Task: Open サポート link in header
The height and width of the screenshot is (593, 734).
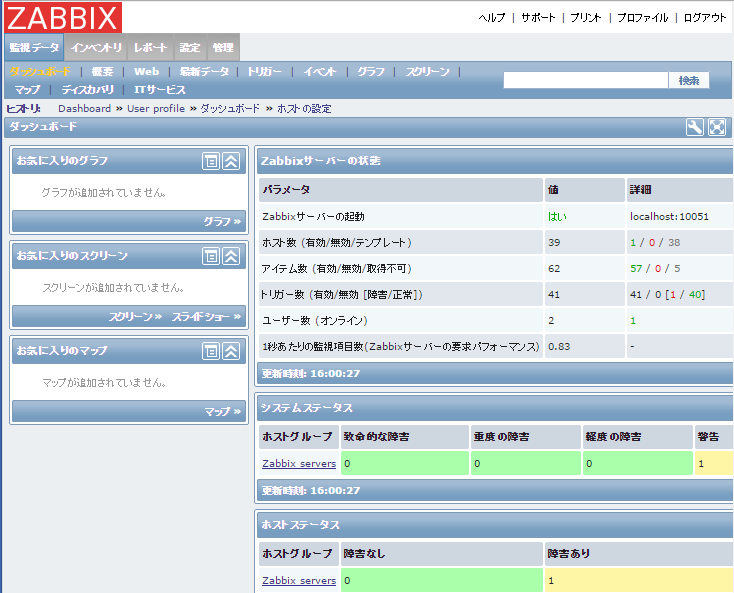Action: click(x=538, y=18)
